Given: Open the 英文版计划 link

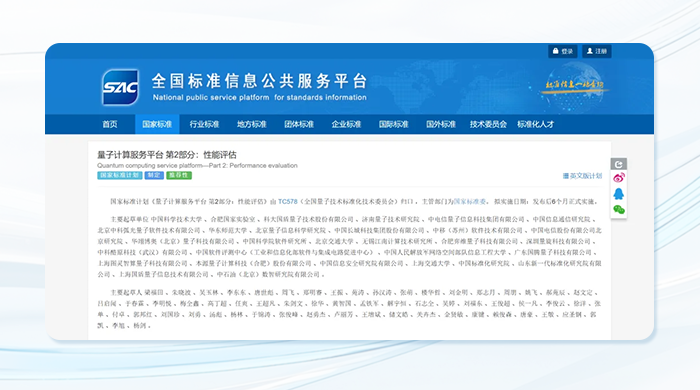Looking at the screenshot, I should 582,176.
